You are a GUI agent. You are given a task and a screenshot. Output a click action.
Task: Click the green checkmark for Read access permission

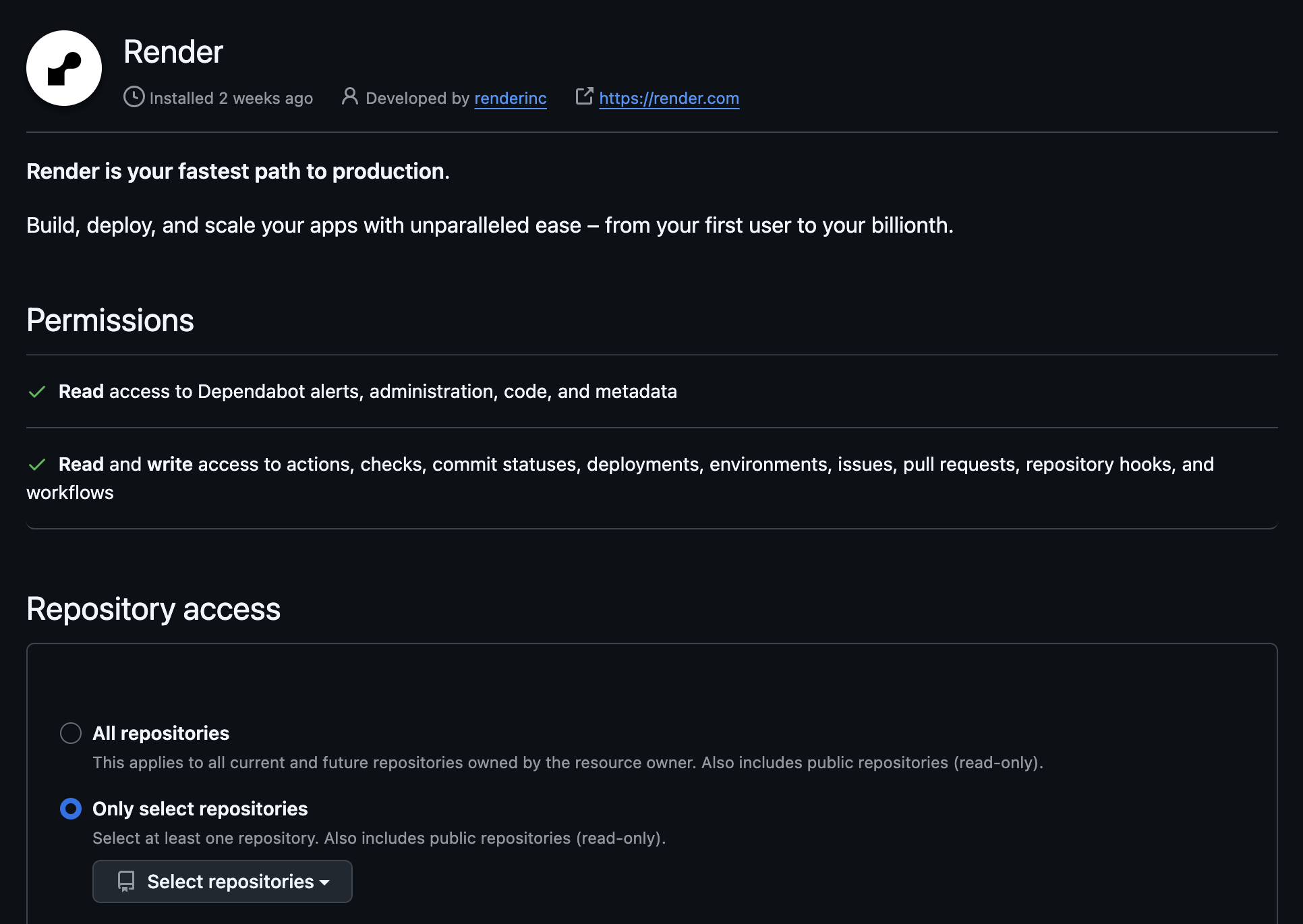(x=37, y=392)
